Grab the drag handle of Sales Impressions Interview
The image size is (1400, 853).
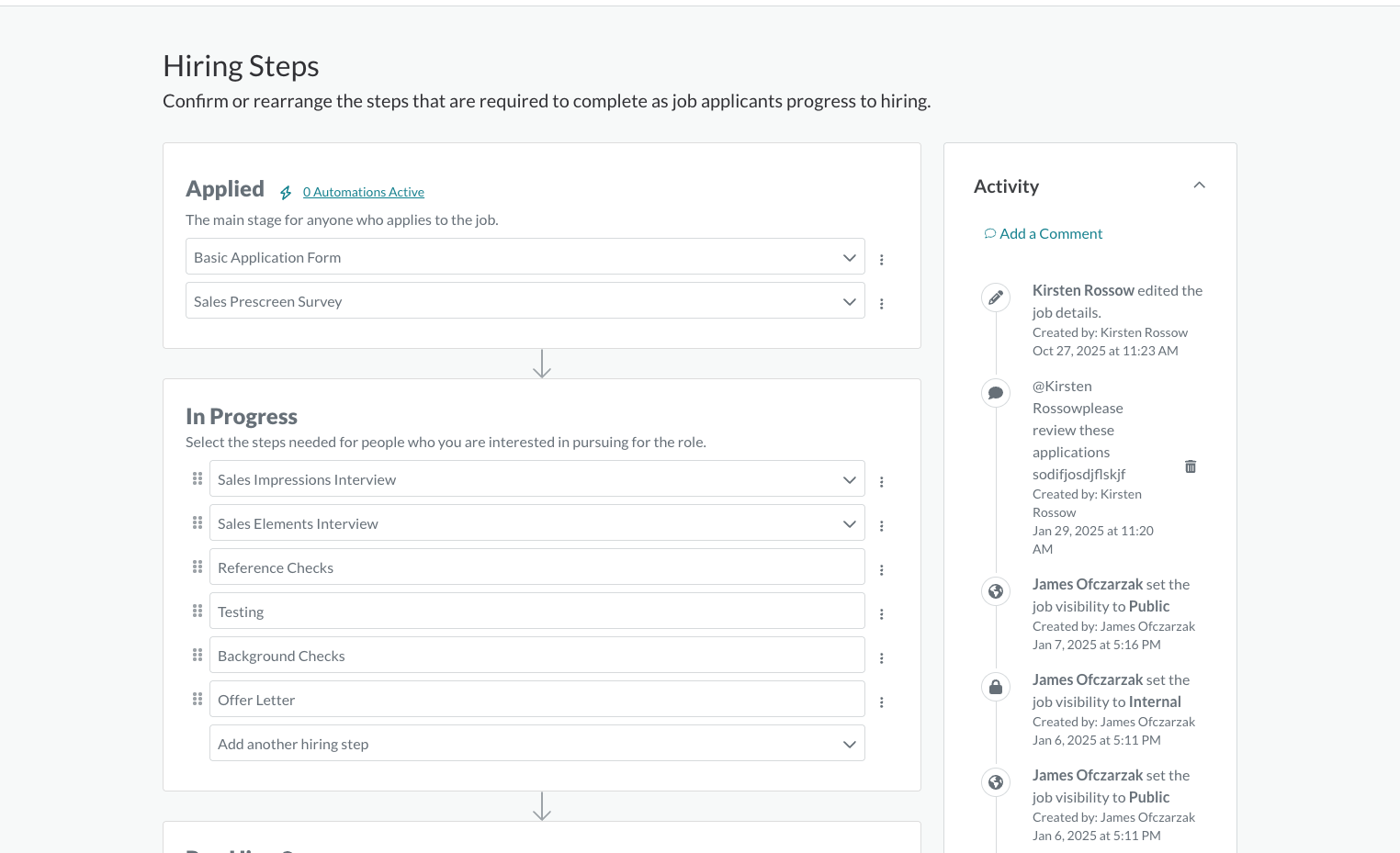click(198, 478)
